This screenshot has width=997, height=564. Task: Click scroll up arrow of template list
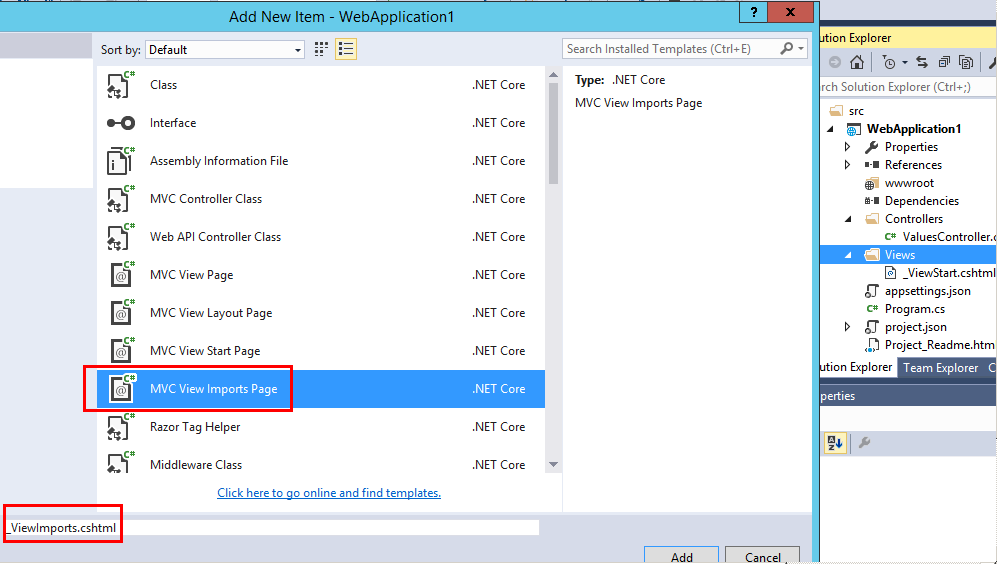(x=553, y=75)
